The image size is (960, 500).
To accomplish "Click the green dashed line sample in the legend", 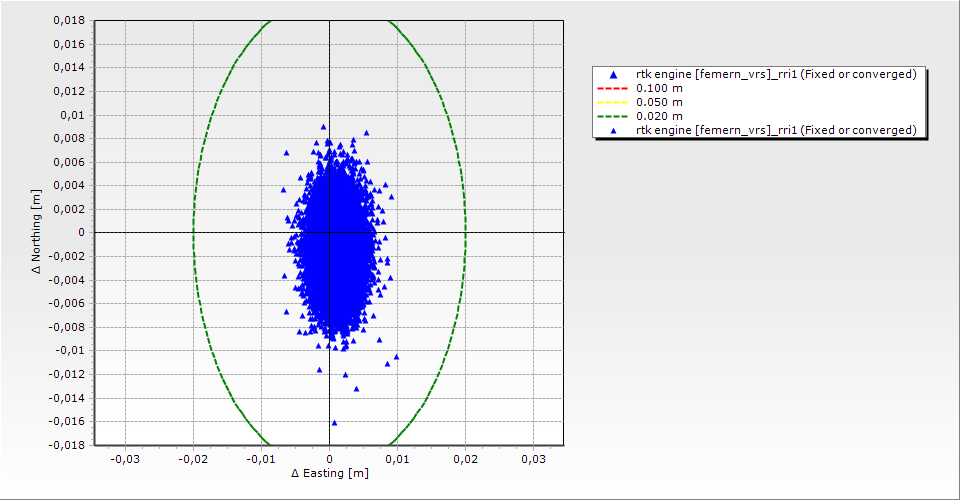I will coord(613,117).
